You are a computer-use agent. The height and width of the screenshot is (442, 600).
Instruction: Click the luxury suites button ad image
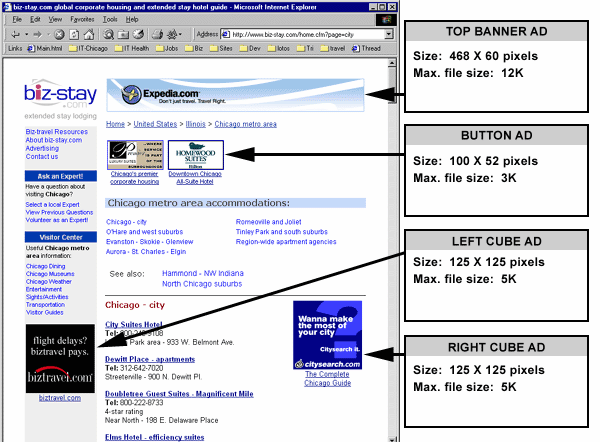point(135,155)
